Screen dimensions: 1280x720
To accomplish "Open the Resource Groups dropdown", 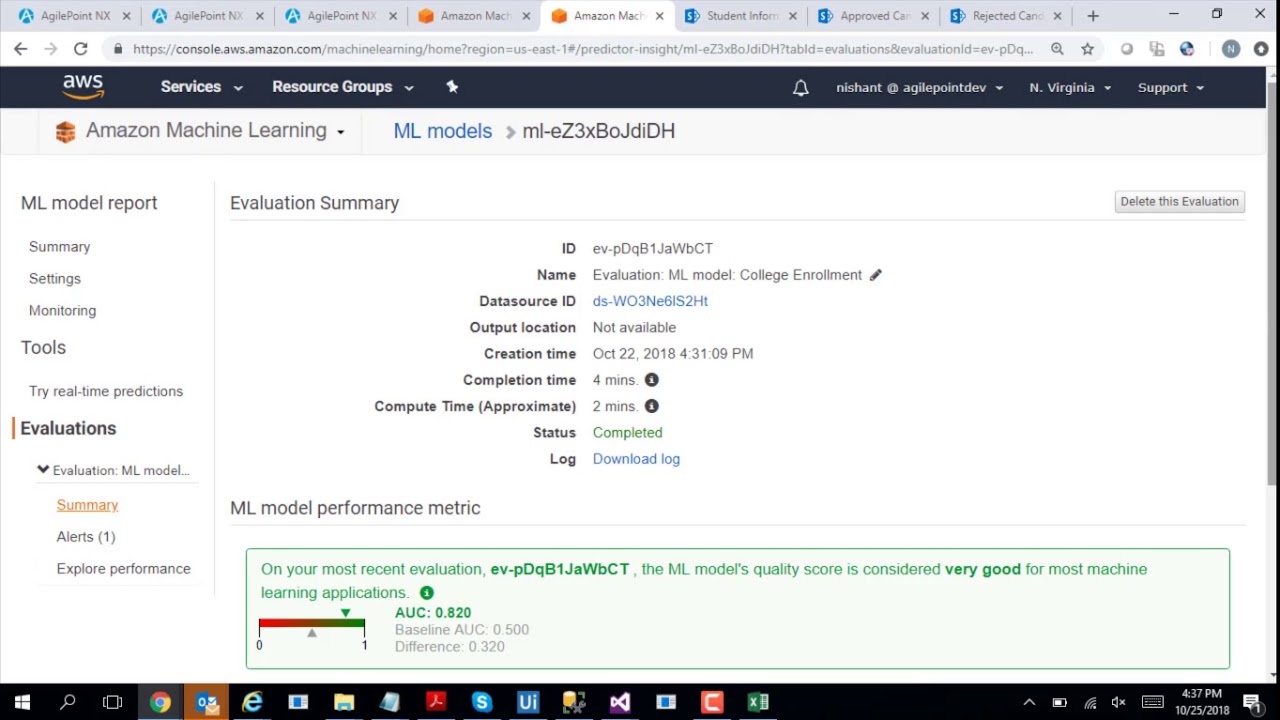I will click(x=342, y=87).
